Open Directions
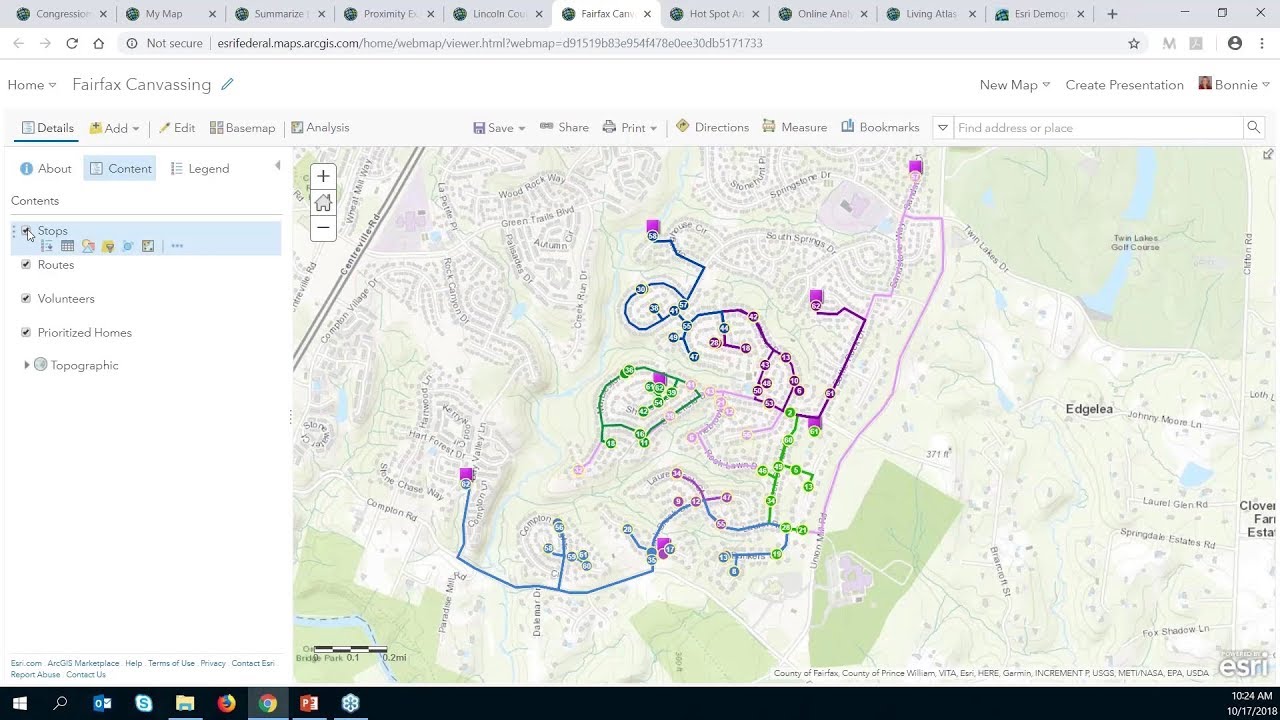1280x720 pixels. coord(712,128)
